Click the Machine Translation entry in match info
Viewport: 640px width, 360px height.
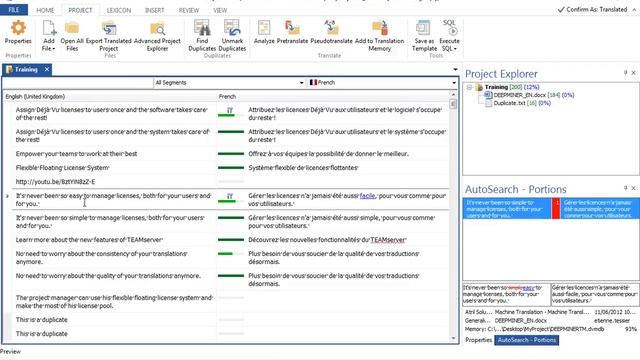click(x=542, y=312)
